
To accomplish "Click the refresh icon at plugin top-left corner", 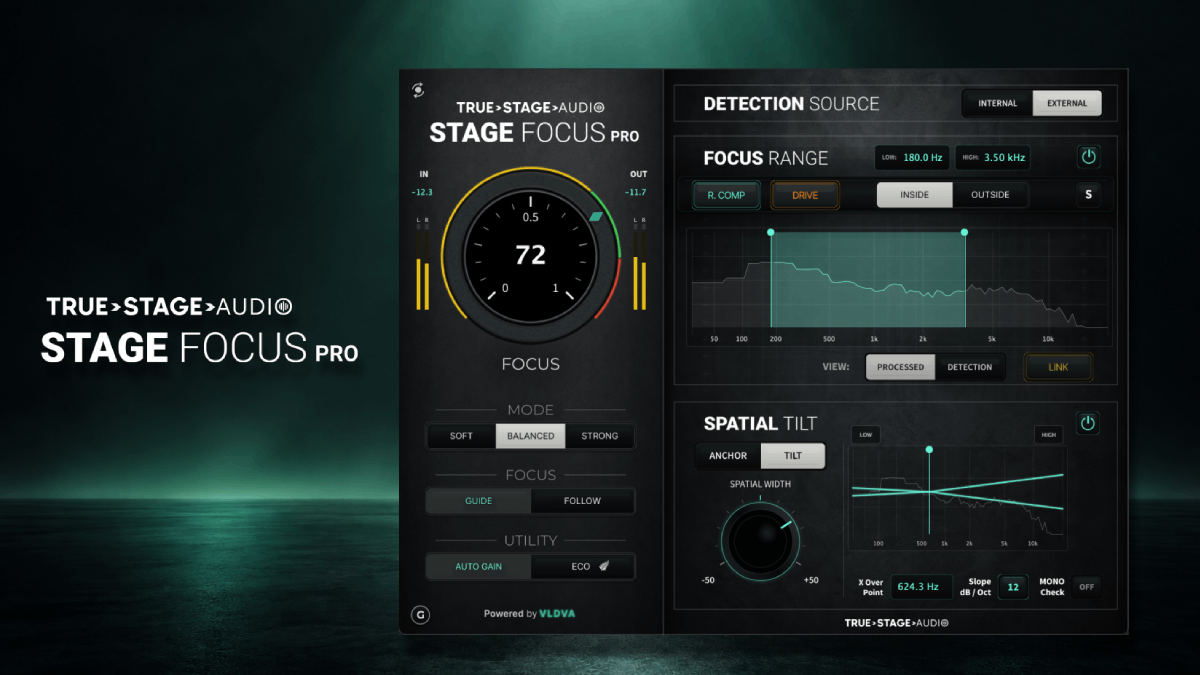I will tap(418, 90).
